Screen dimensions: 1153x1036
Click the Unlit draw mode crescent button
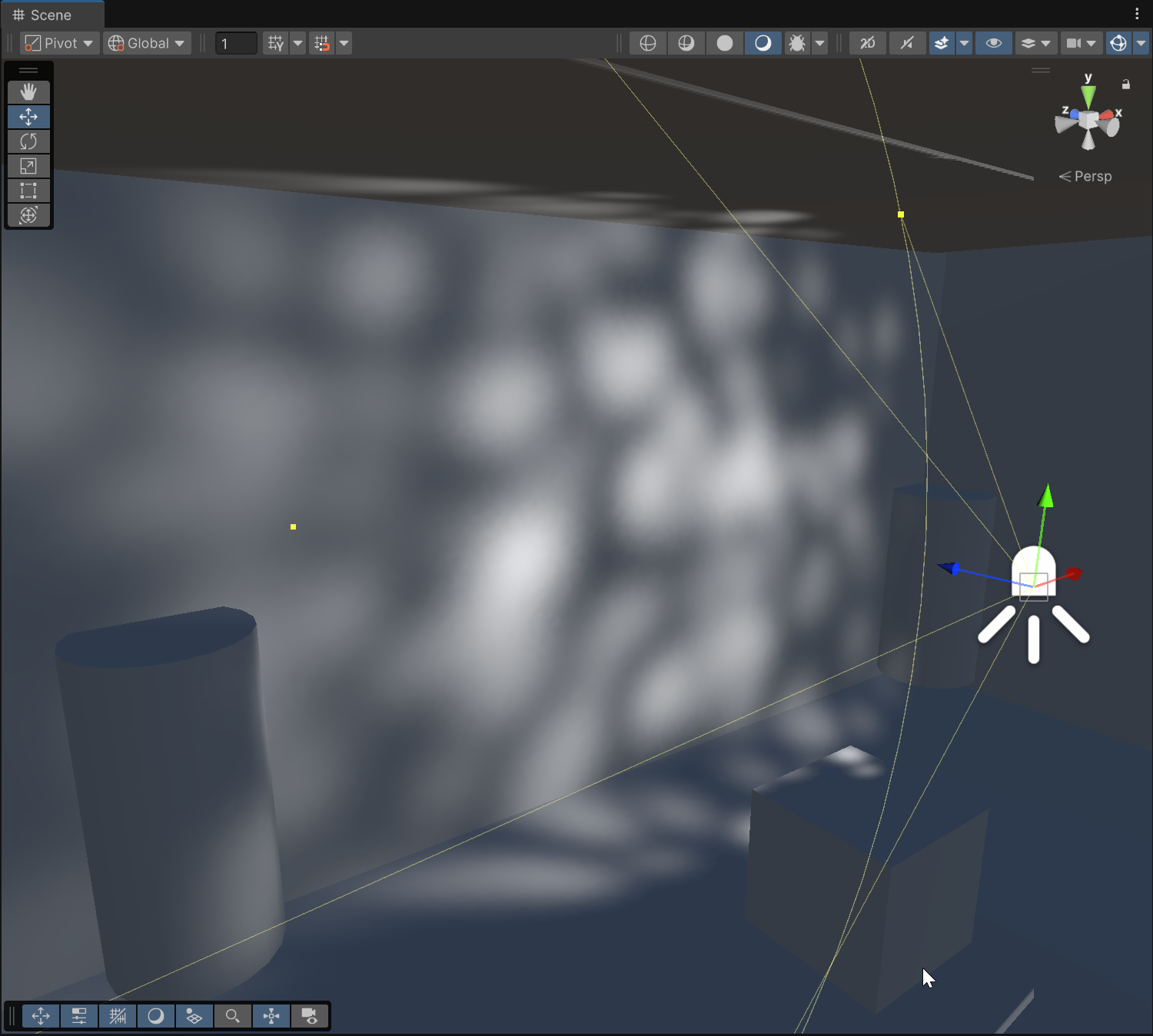763,43
